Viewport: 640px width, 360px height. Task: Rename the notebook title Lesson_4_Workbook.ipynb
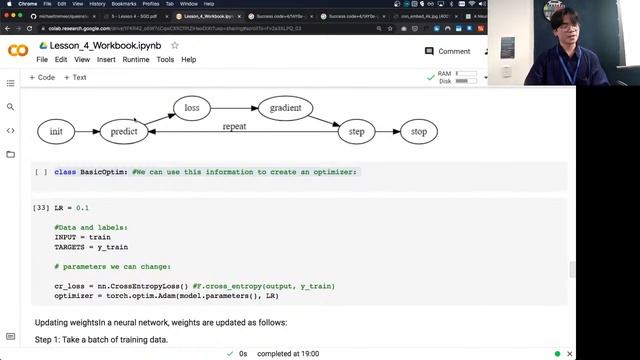click(105, 45)
